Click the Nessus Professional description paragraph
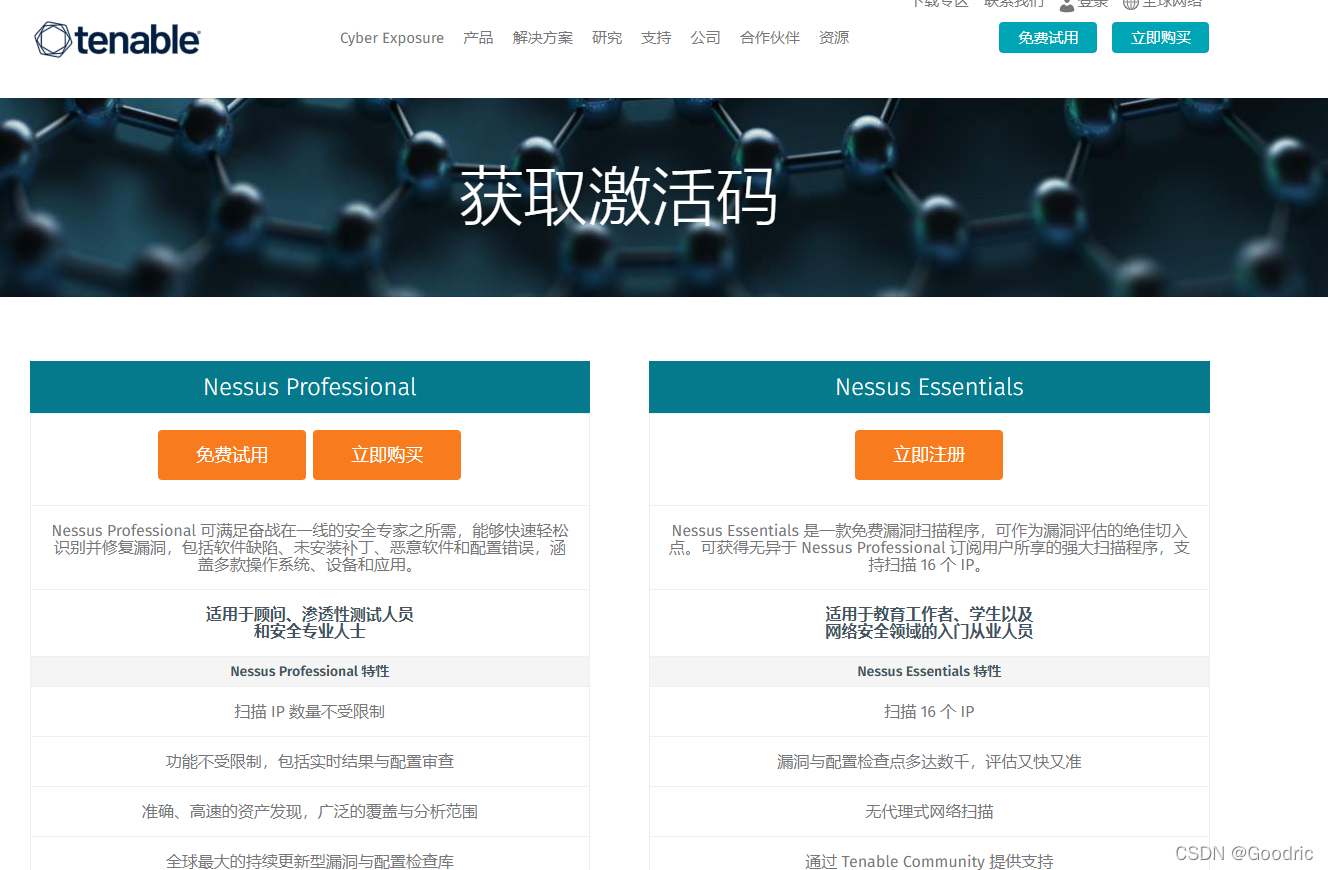This screenshot has height=870, width=1328. [x=310, y=548]
